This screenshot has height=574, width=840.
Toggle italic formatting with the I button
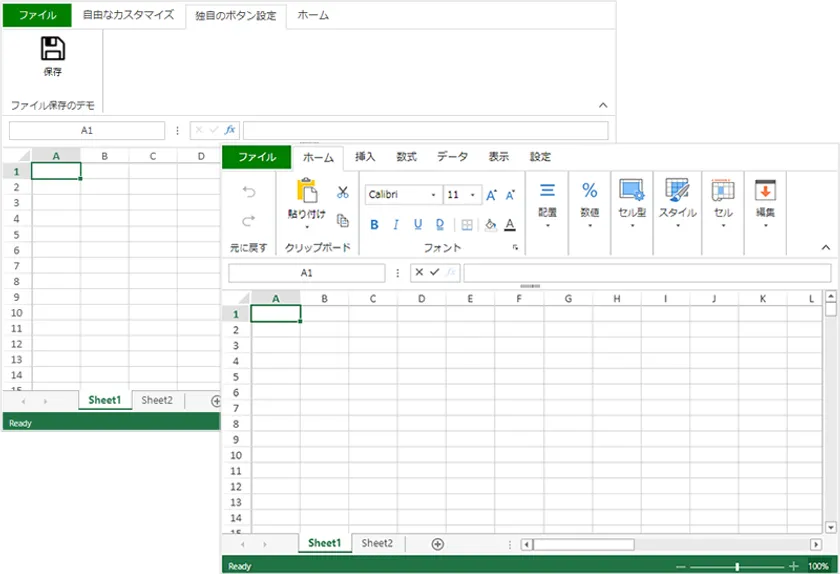[x=396, y=225]
